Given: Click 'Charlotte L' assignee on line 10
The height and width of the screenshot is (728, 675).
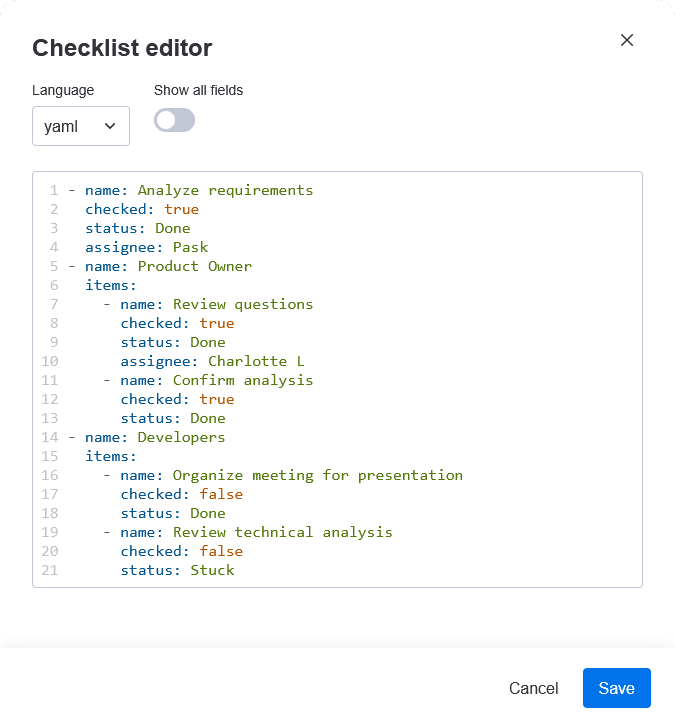Looking at the screenshot, I should click(x=256, y=361).
